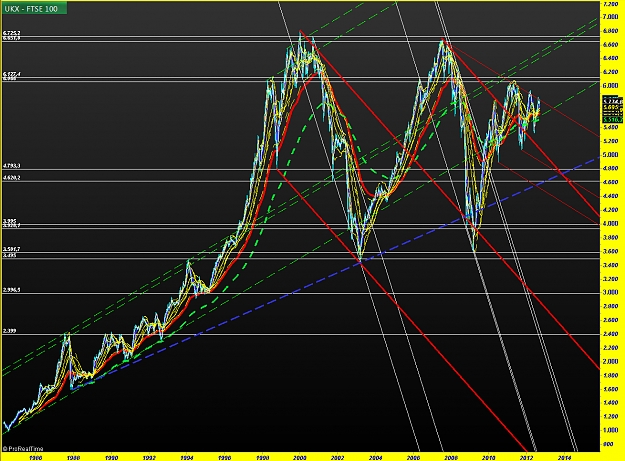Select the 2014 year label on time axis
625x461 pixels.
tap(564, 458)
